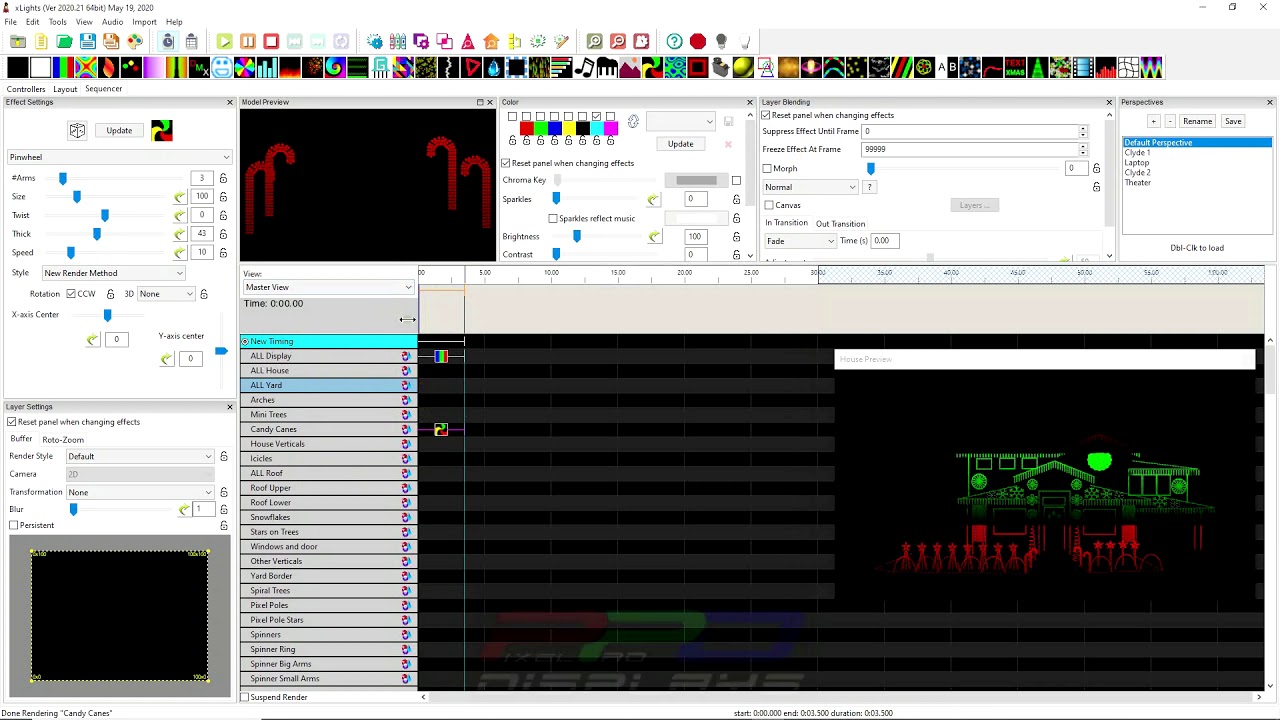
Task: Switch to the Layout tab
Action: click(x=65, y=89)
